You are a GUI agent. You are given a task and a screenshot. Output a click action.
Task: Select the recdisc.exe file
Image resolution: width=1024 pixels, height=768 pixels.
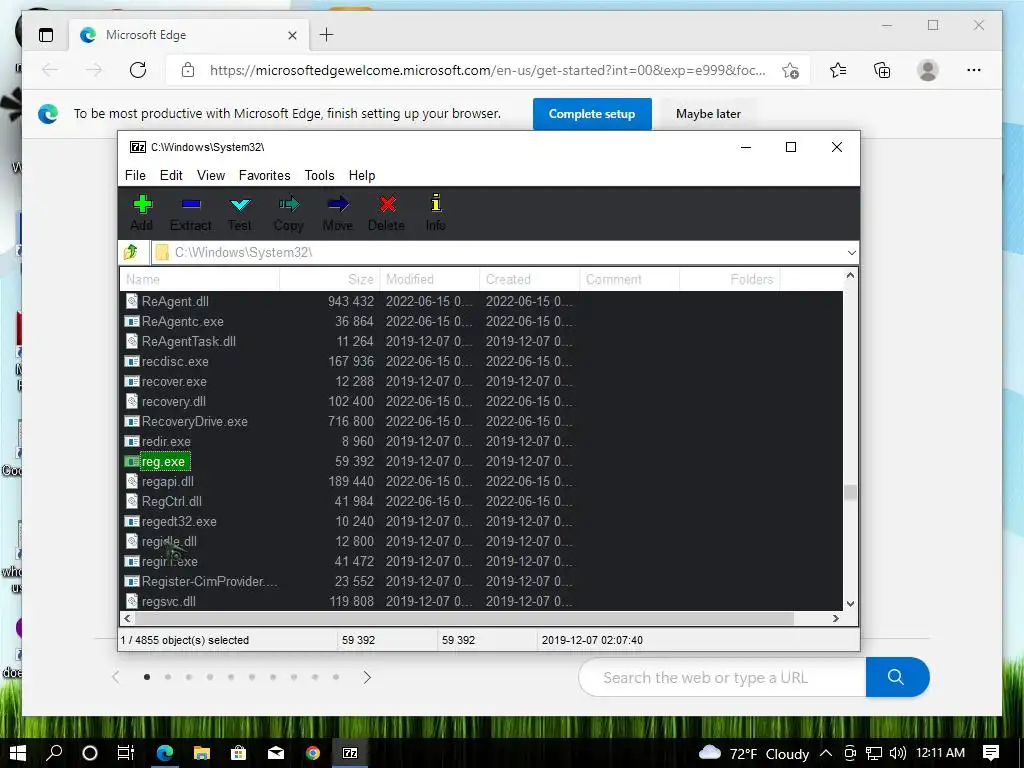175,362
